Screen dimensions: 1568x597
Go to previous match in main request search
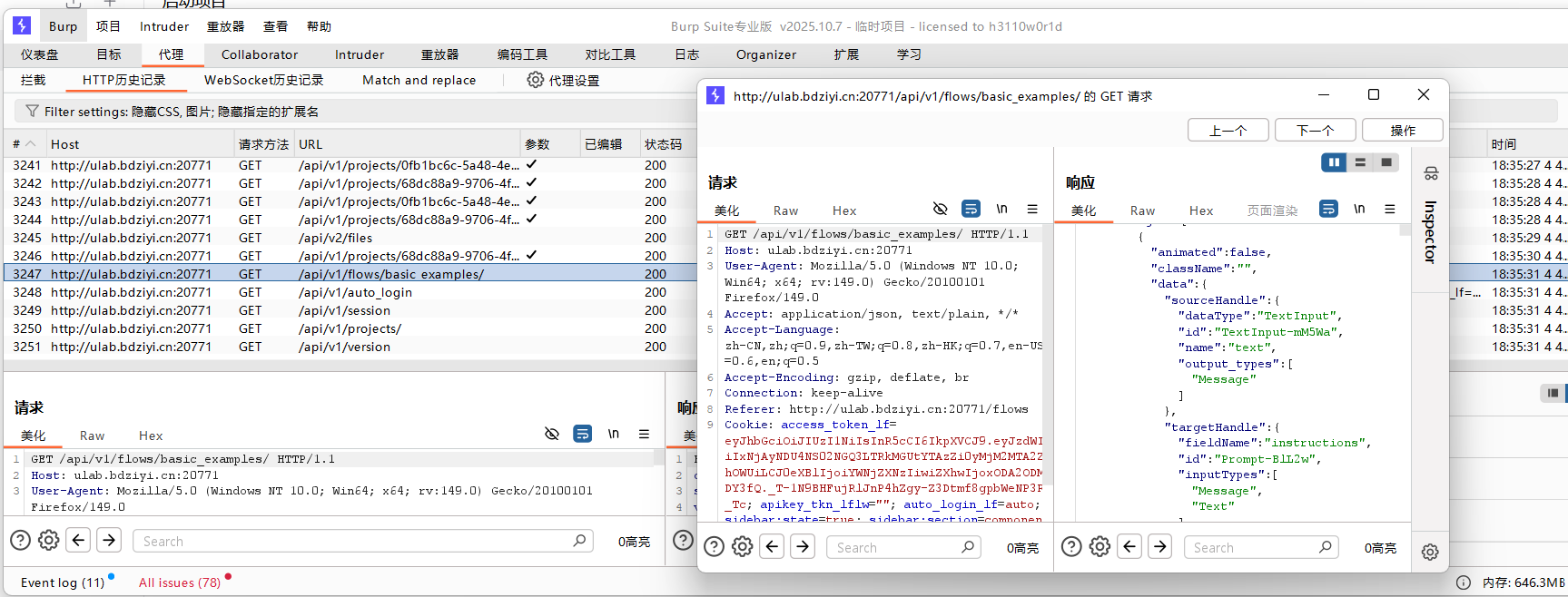(x=79, y=541)
